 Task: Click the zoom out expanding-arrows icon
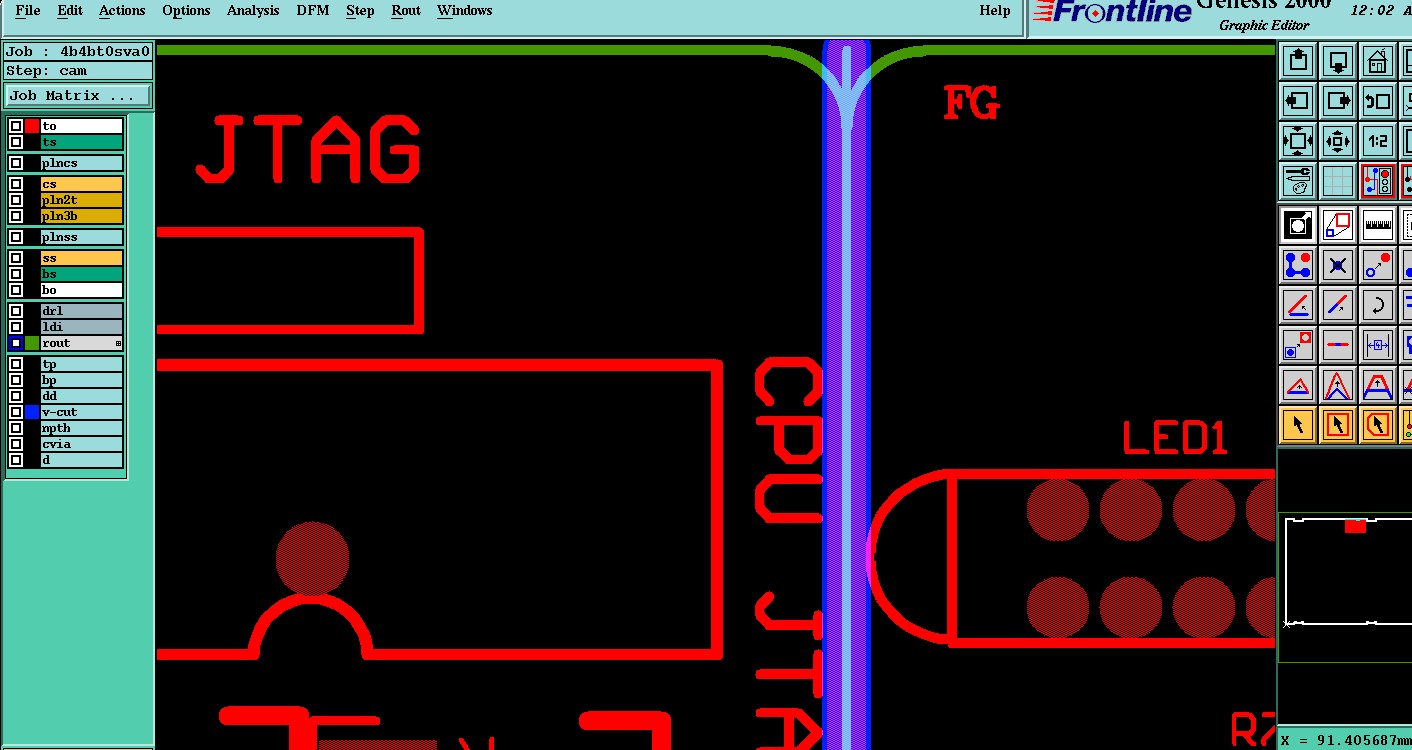click(x=1297, y=141)
